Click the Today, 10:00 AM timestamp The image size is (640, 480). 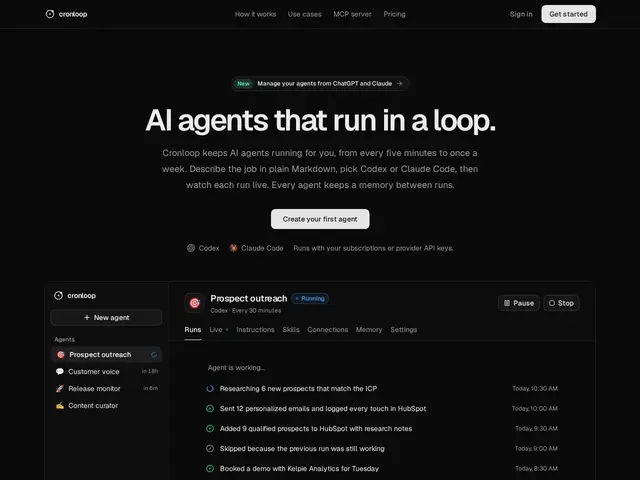coord(535,409)
